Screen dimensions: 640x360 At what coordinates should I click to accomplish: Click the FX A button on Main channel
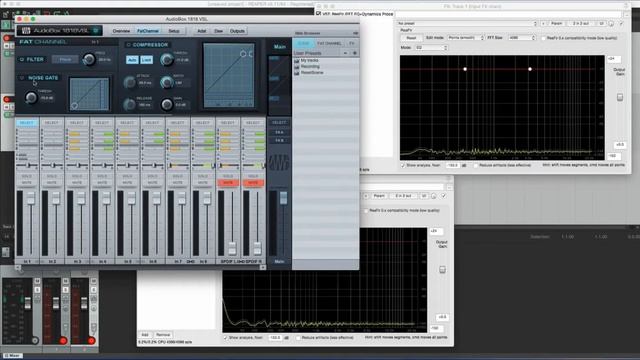tap(279, 133)
